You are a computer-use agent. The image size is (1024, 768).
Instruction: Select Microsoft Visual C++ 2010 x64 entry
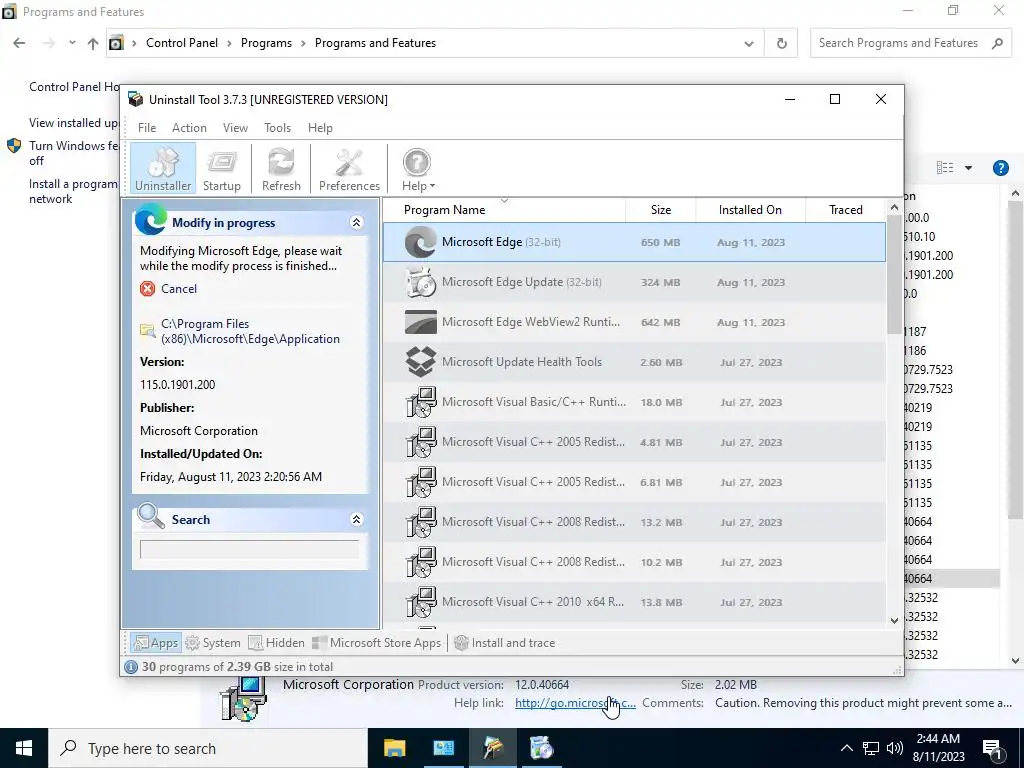[x=634, y=601]
